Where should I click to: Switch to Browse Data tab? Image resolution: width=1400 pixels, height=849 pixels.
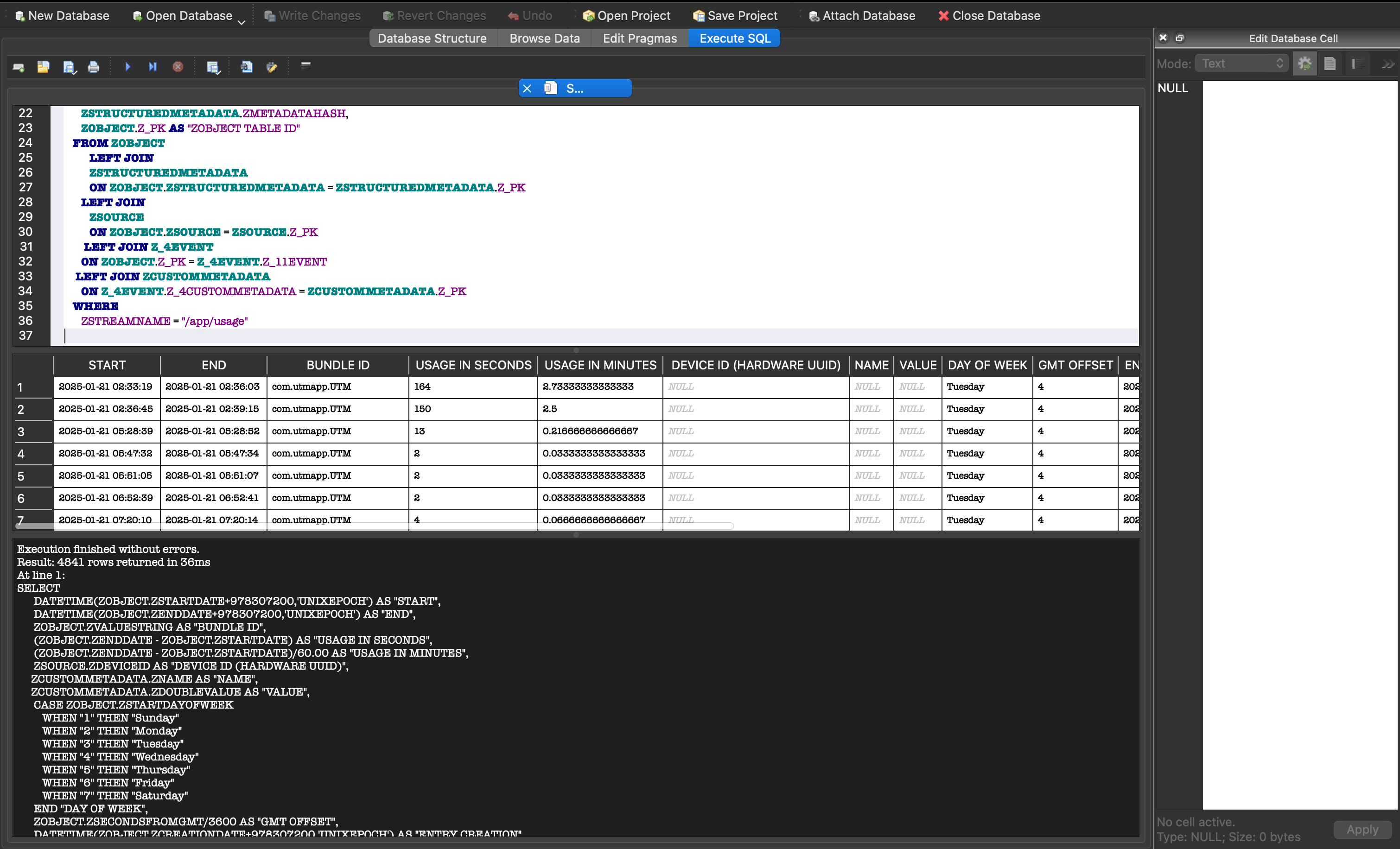(x=544, y=38)
